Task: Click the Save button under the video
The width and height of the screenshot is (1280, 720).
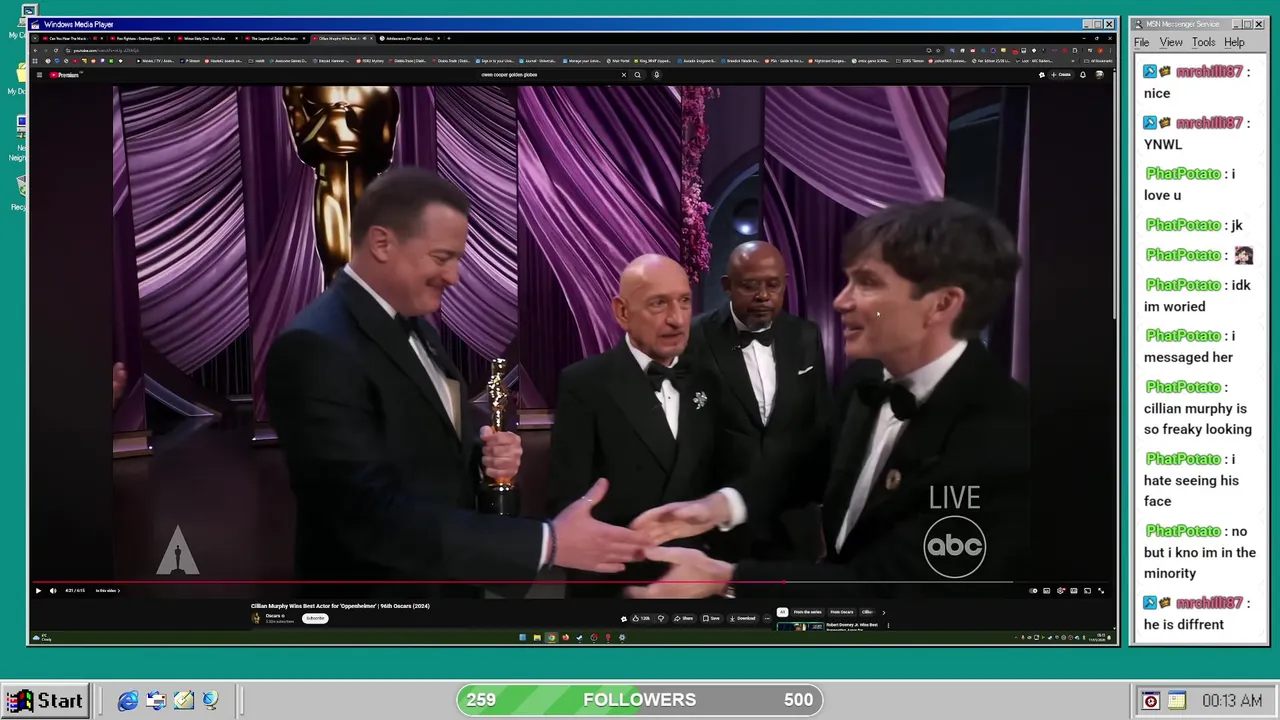Action: click(712, 618)
